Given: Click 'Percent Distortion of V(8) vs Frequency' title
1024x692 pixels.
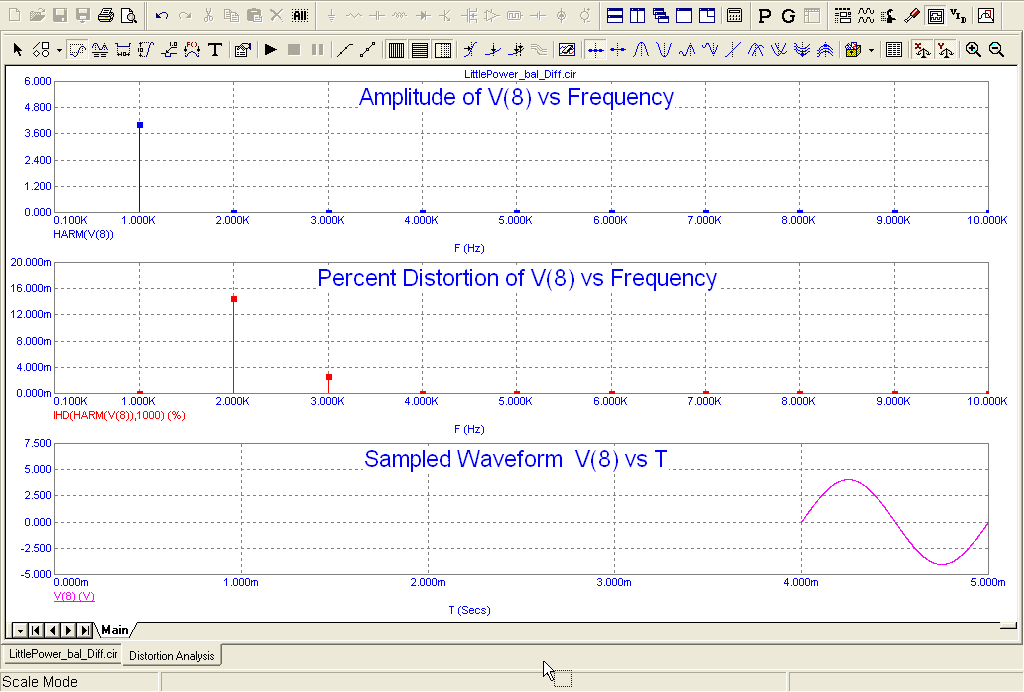Looking at the screenshot, I should pos(517,278).
